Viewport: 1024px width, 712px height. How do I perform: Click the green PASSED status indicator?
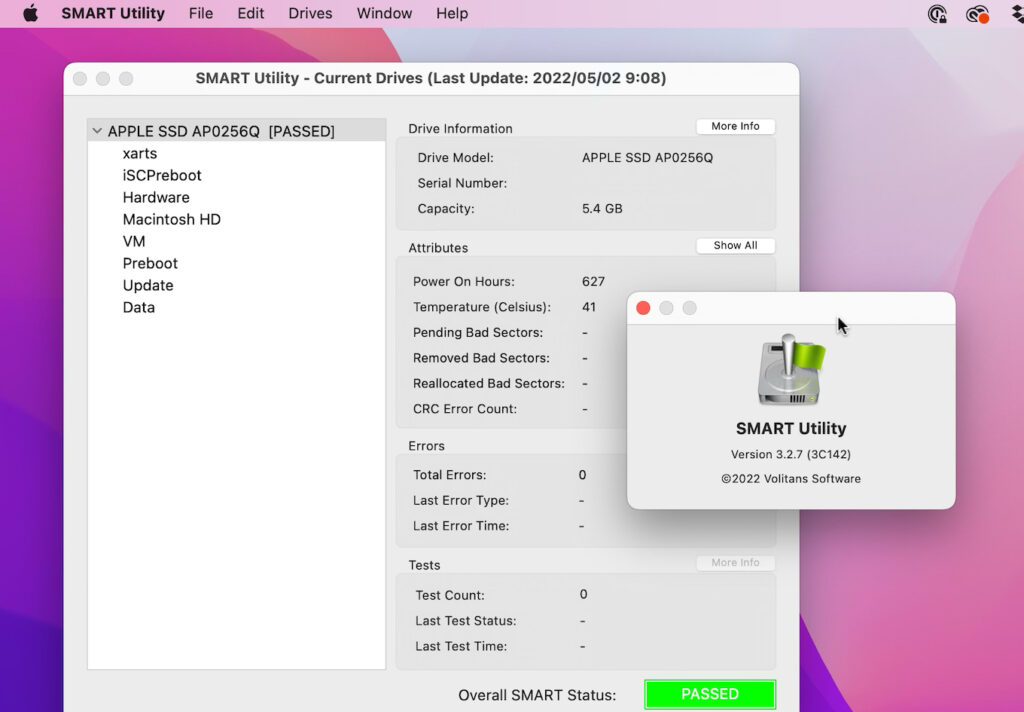click(x=710, y=694)
